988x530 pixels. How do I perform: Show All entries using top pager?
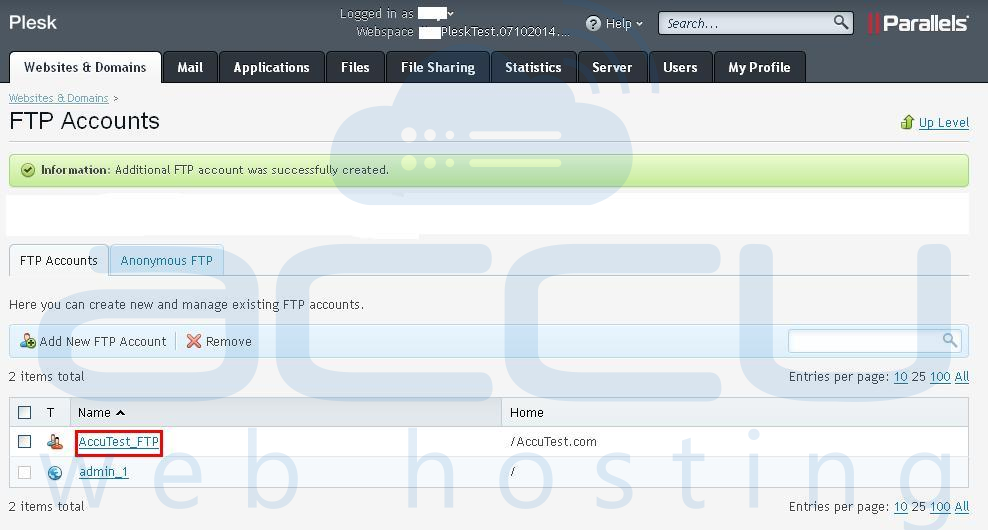point(962,377)
